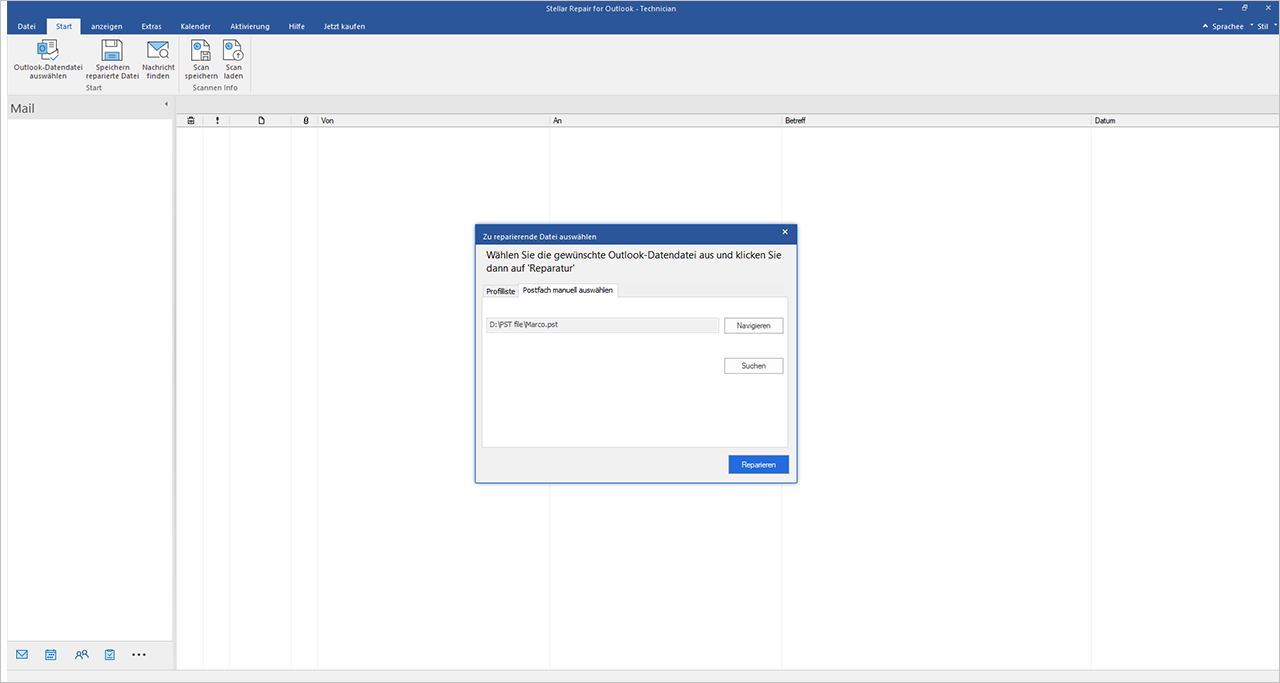Sort messages by the Betreff column header
This screenshot has width=1280, height=683.
[935, 121]
